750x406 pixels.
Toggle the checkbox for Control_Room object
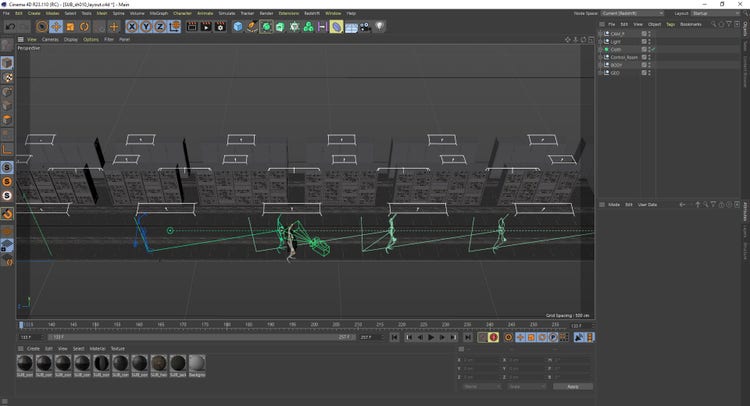pos(643,56)
